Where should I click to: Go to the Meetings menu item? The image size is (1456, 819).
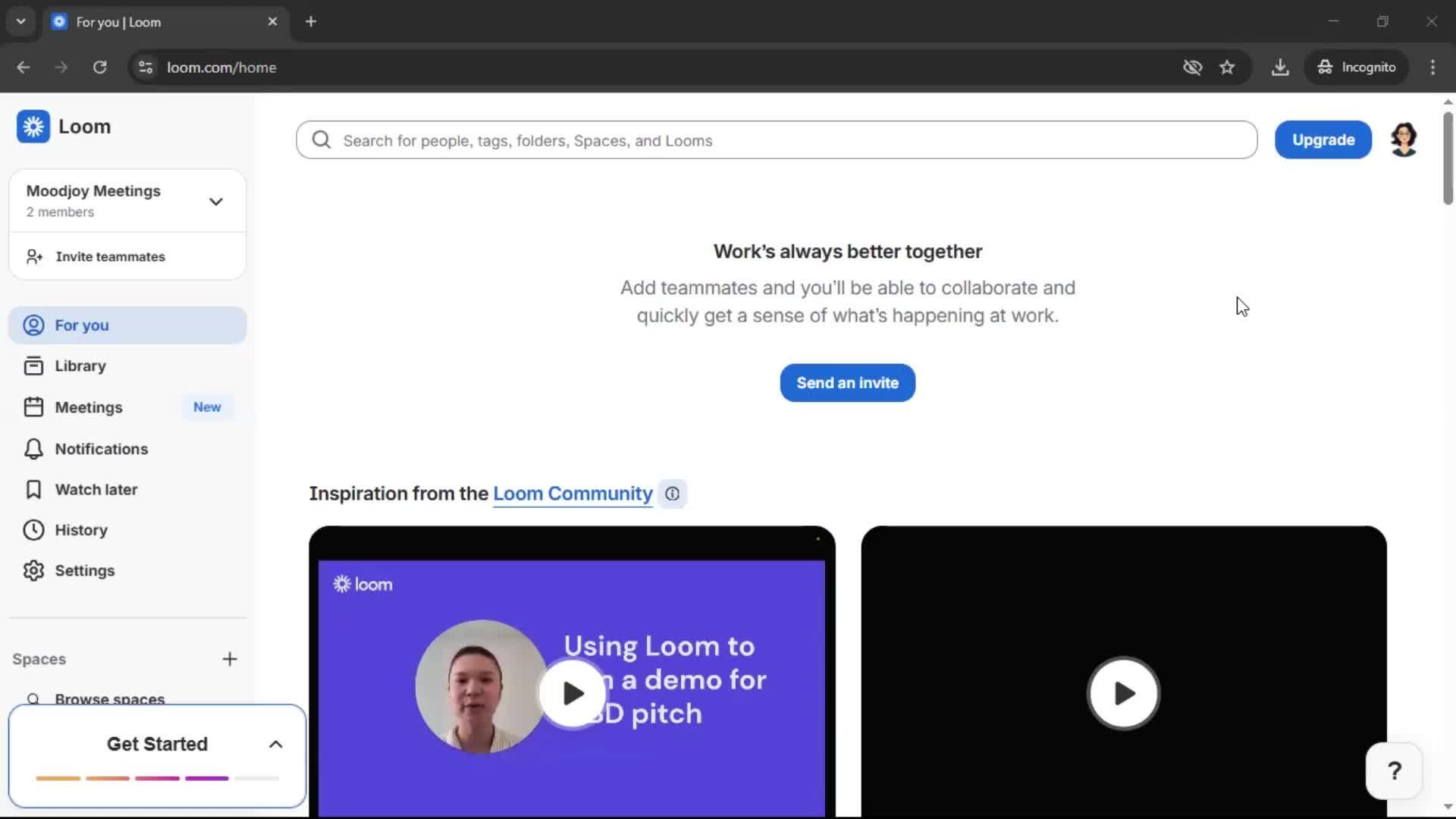(89, 408)
